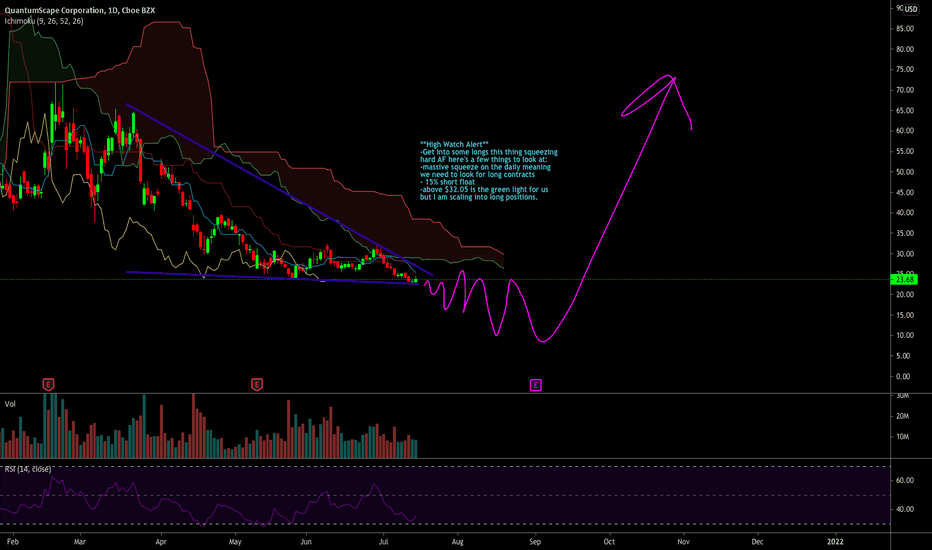Screen dimensions: 932x550
Task: Click the May earnings E marker
Action: pos(257,385)
